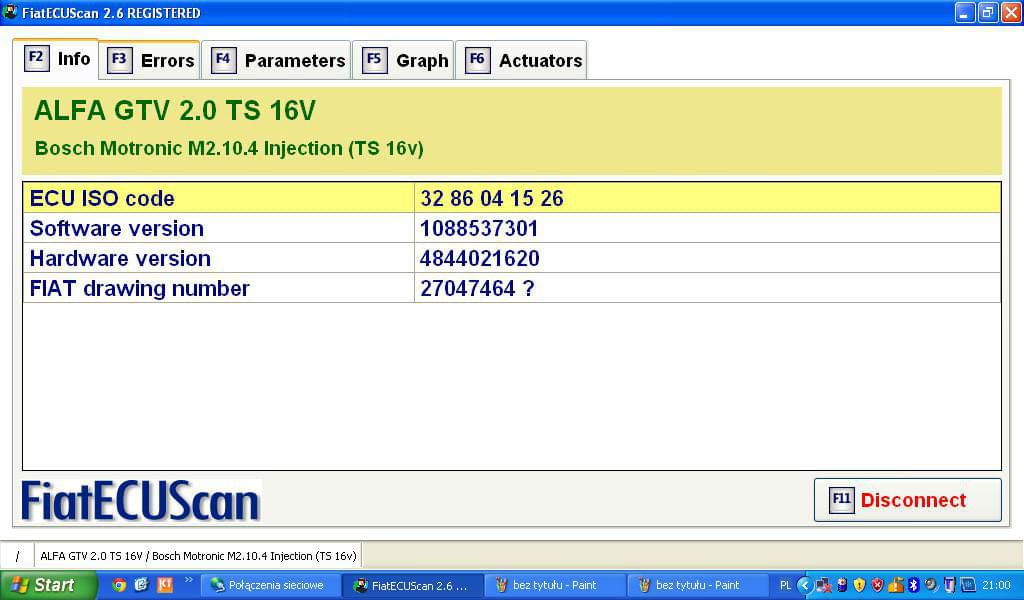This screenshot has width=1024, height=600.
Task: Select the F6 Actuators tab
Action: pyautogui.click(x=521, y=61)
